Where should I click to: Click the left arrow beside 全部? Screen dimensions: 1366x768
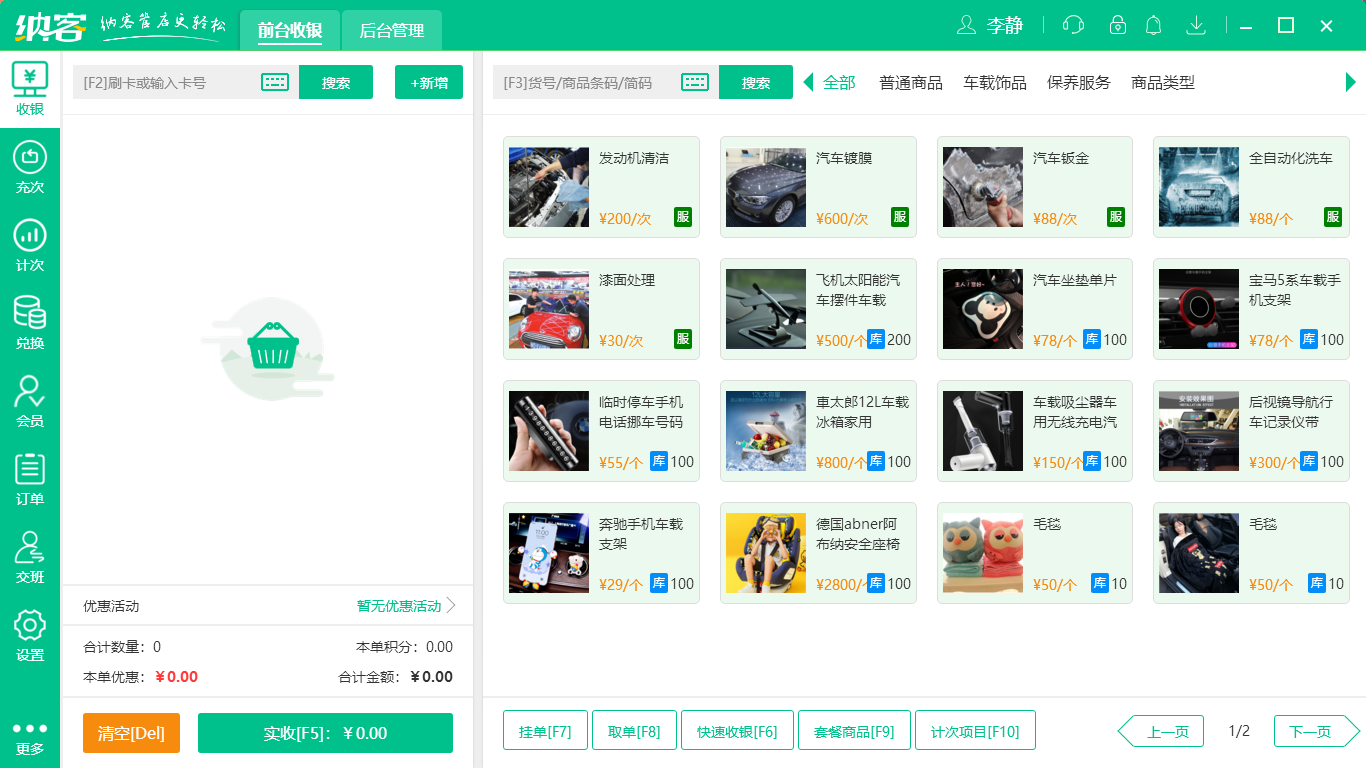806,82
